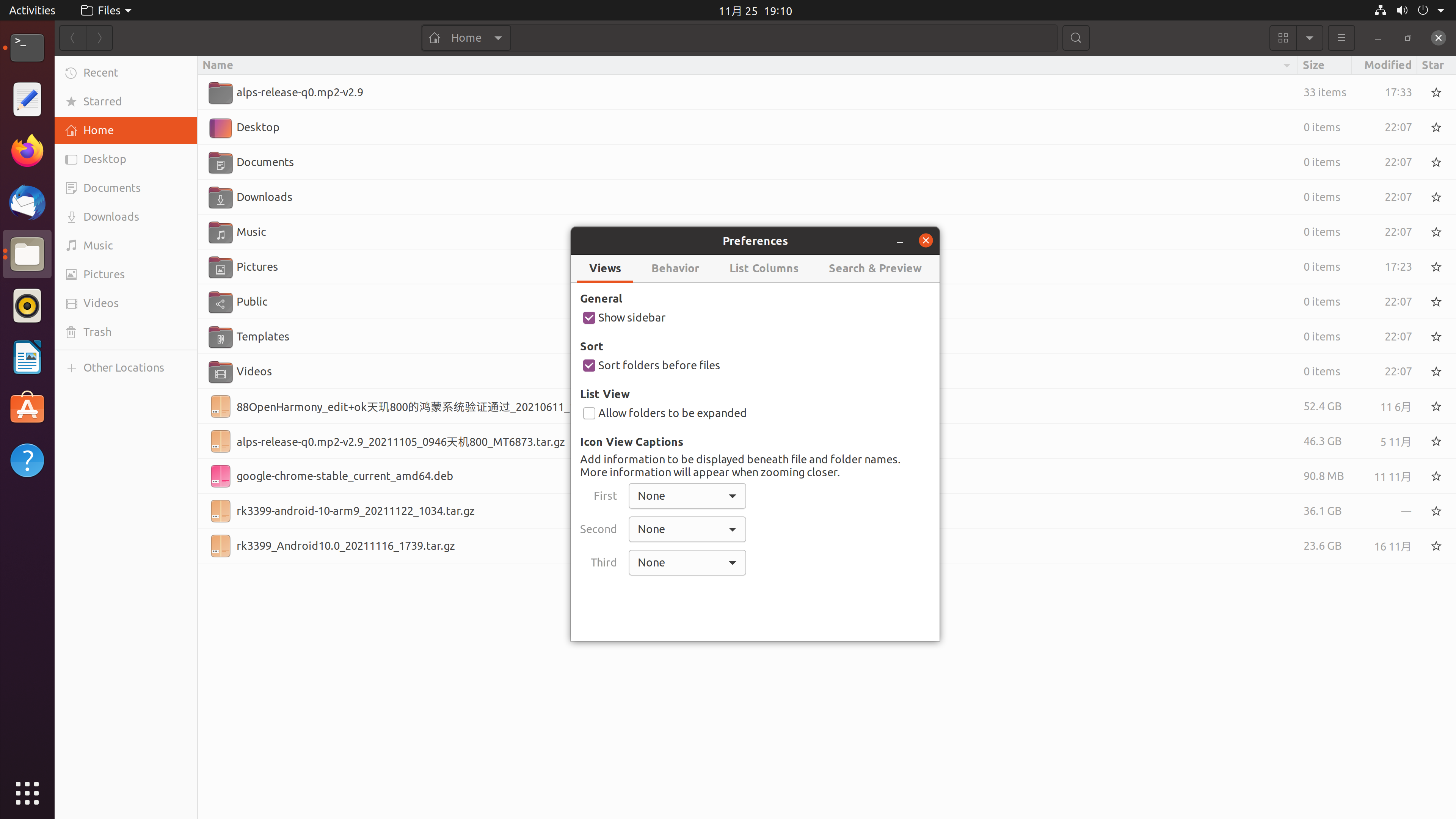Viewport: 1456px width, 819px height.
Task: Open Ubuntu Software from the dock
Action: coord(27,408)
